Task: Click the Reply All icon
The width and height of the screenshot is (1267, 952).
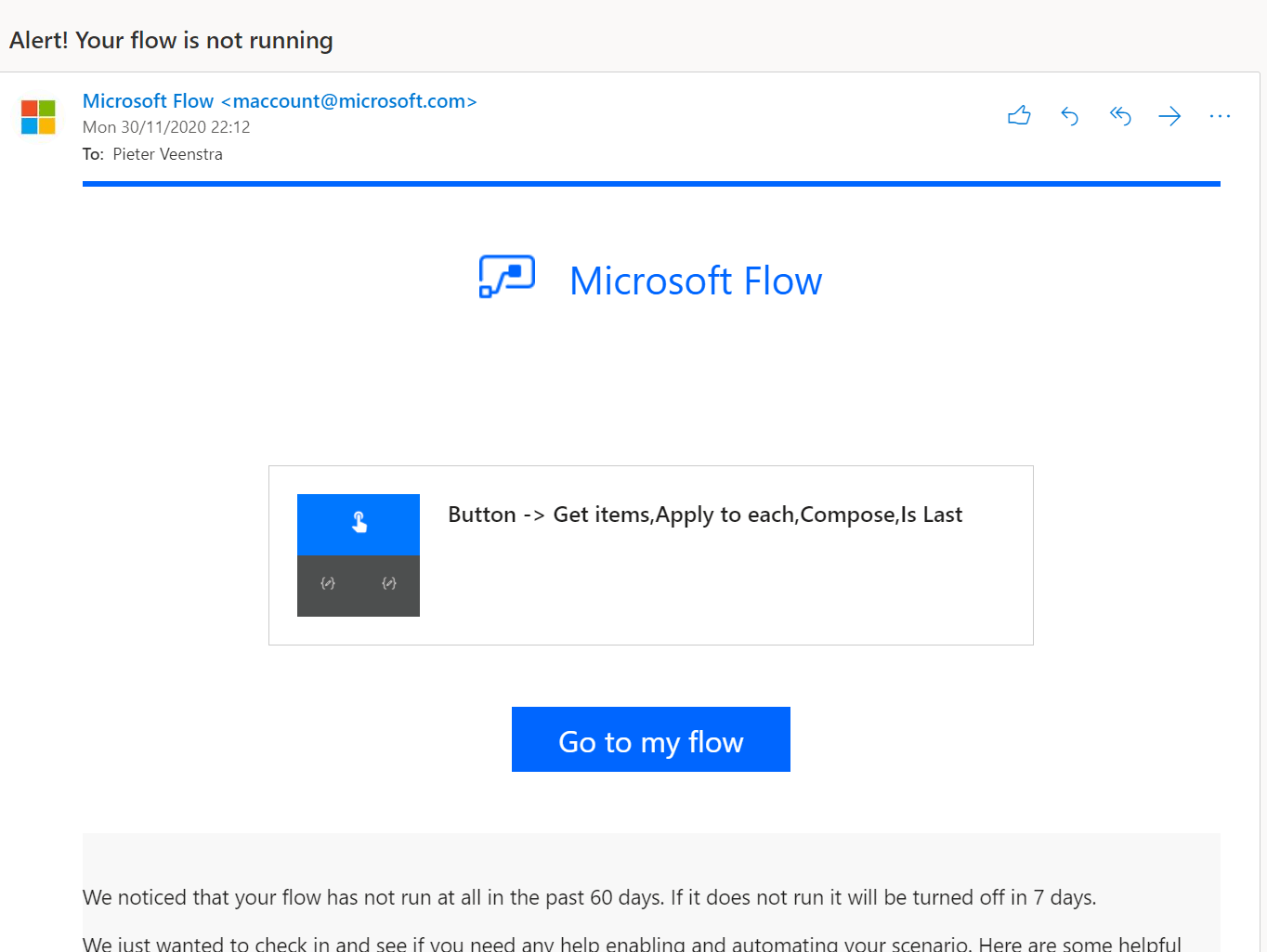Action: (1119, 115)
